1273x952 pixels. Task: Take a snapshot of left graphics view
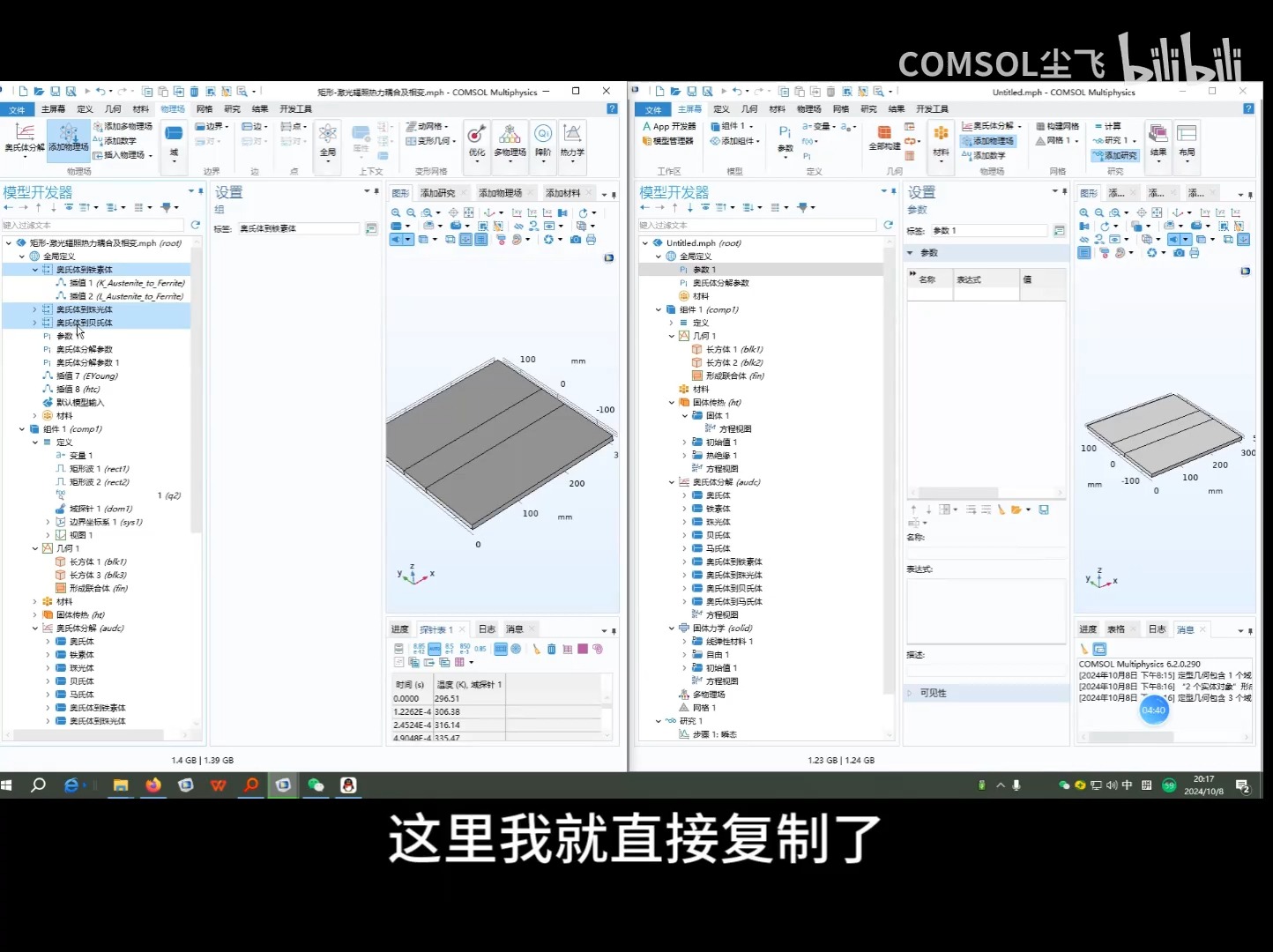point(576,239)
